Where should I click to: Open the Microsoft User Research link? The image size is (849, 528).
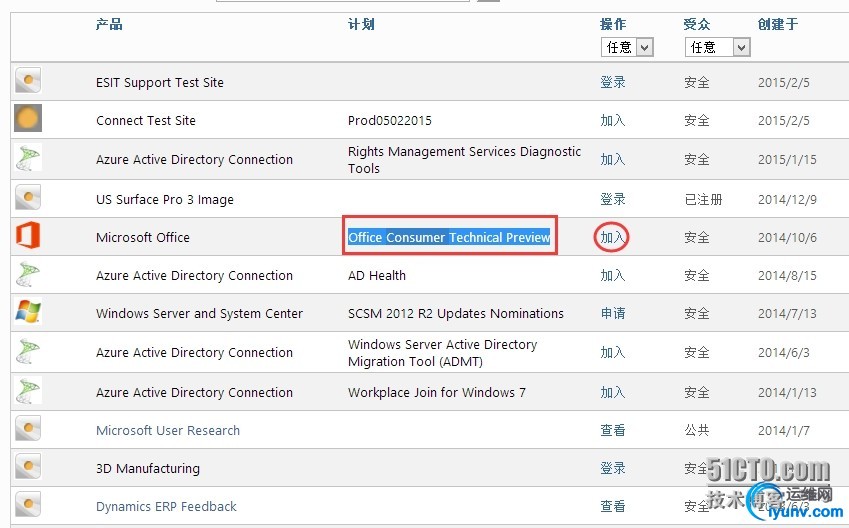tap(168, 430)
